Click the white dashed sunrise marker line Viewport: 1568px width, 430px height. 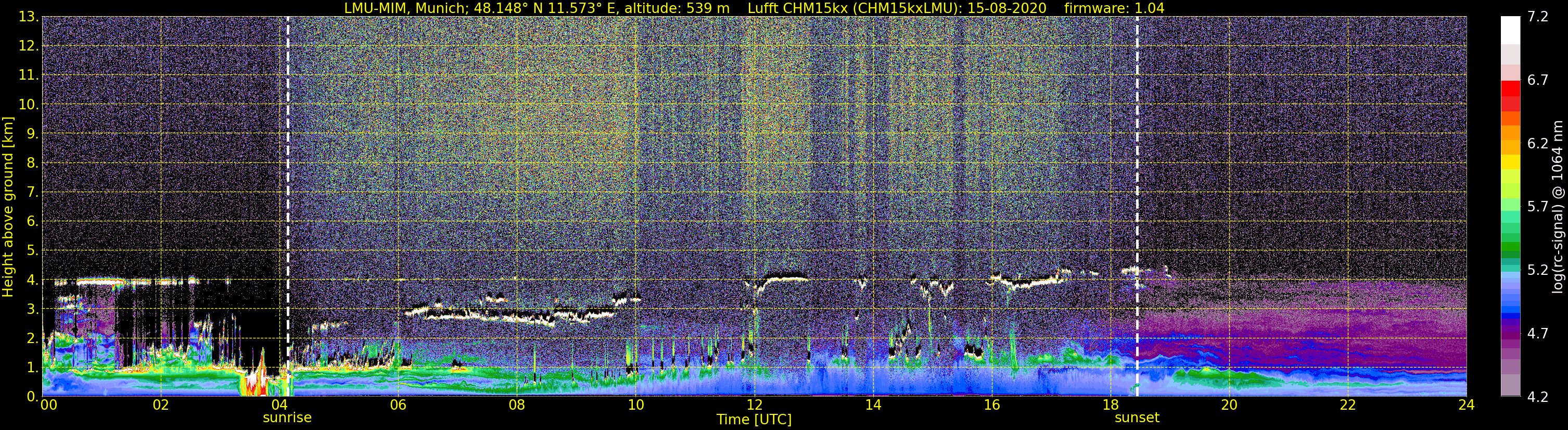pos(287,207)
